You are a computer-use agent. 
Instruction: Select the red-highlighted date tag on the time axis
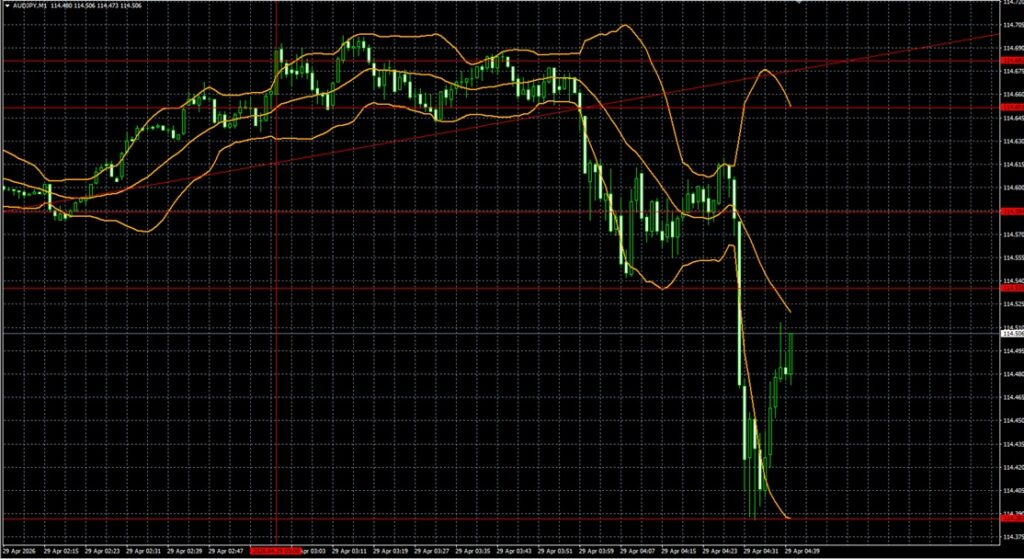275,551
